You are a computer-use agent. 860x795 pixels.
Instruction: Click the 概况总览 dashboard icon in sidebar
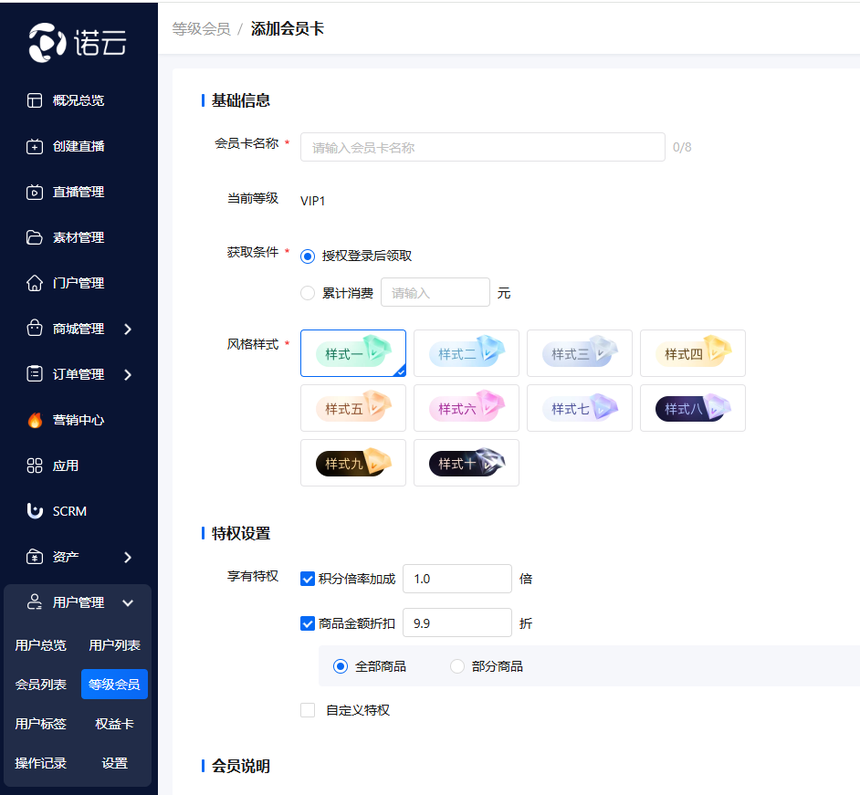point(34,100)
